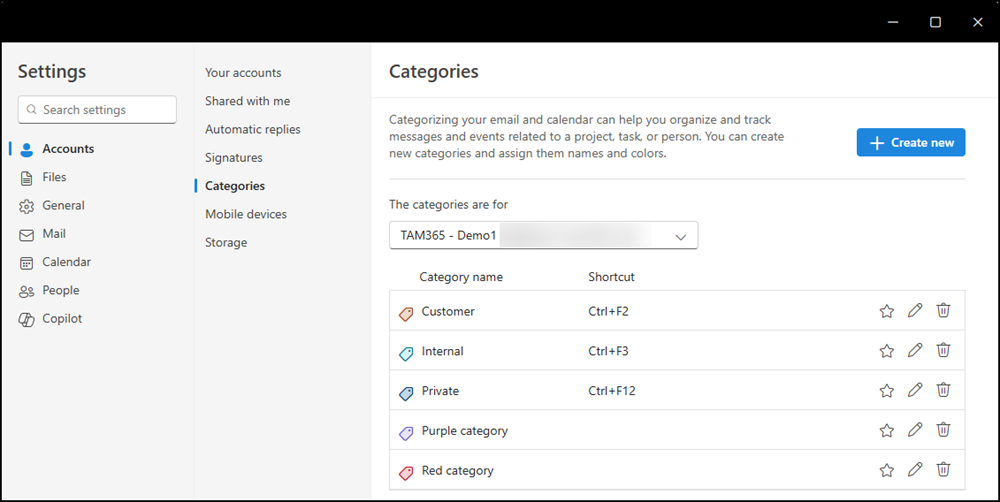This screenshot has width=1000, height=502.
Task: Click the Category name column header
Action: 460,277
